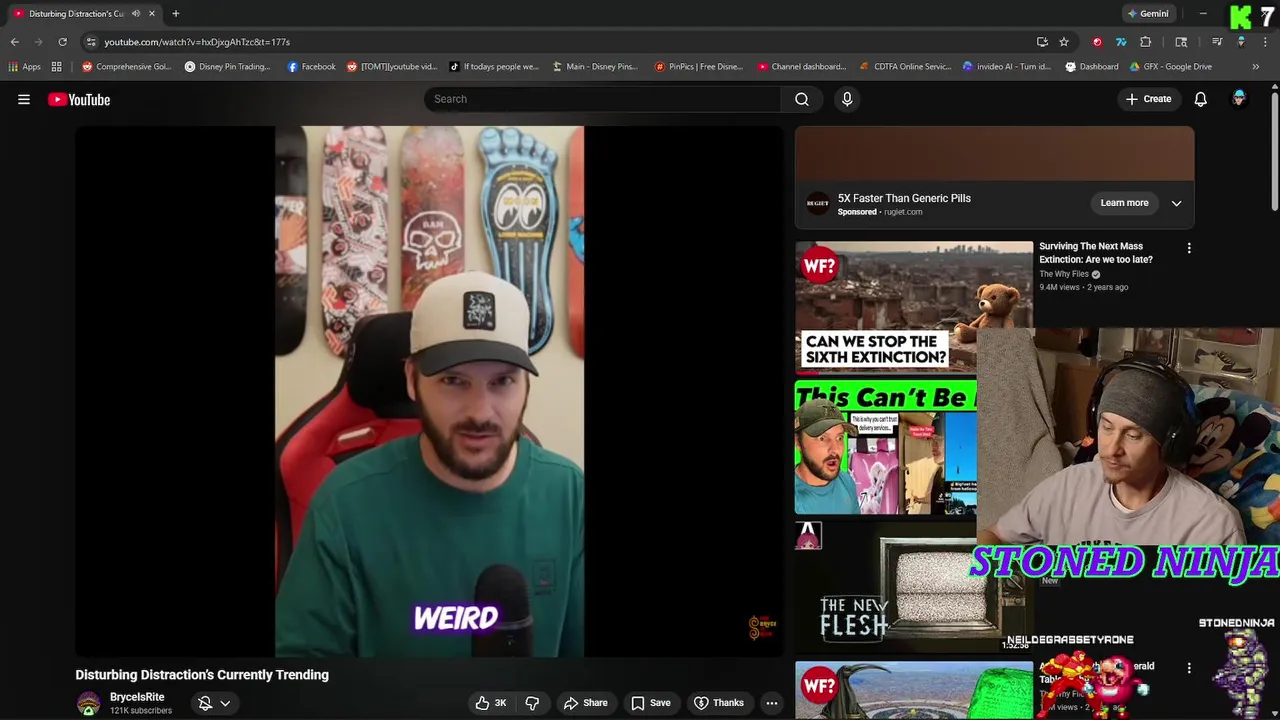Open the sponsored ruglet.com advertiser link

tap(903, 212)
